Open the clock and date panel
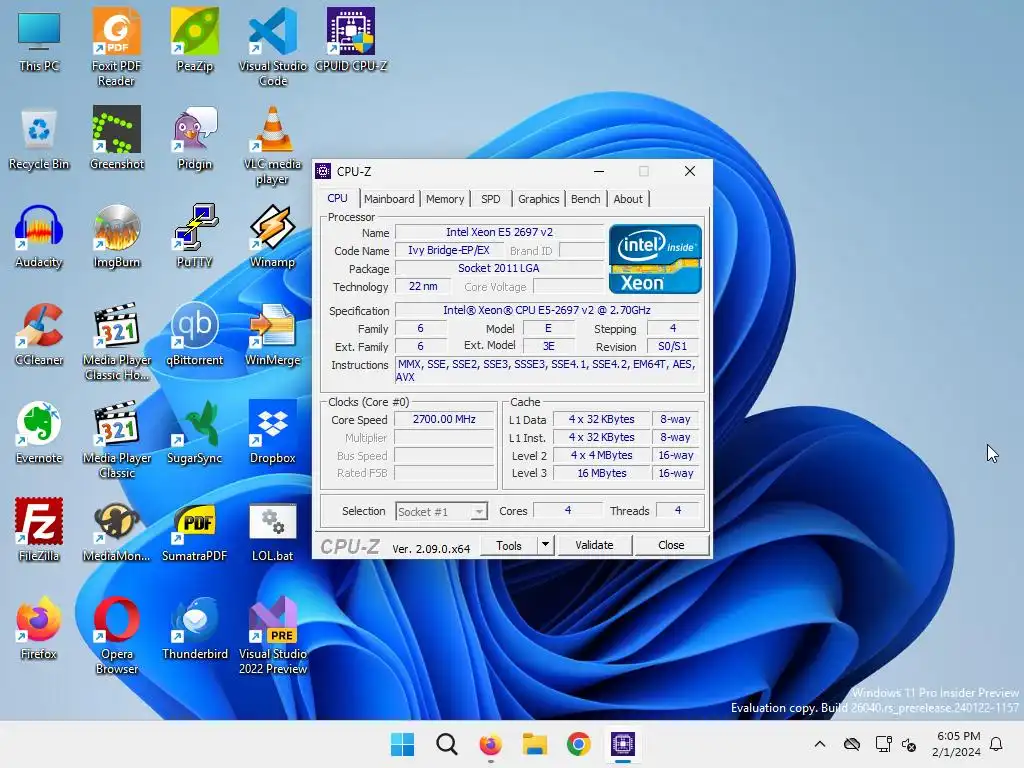This screenshot has width=1024, height=768. coord(957,744)
